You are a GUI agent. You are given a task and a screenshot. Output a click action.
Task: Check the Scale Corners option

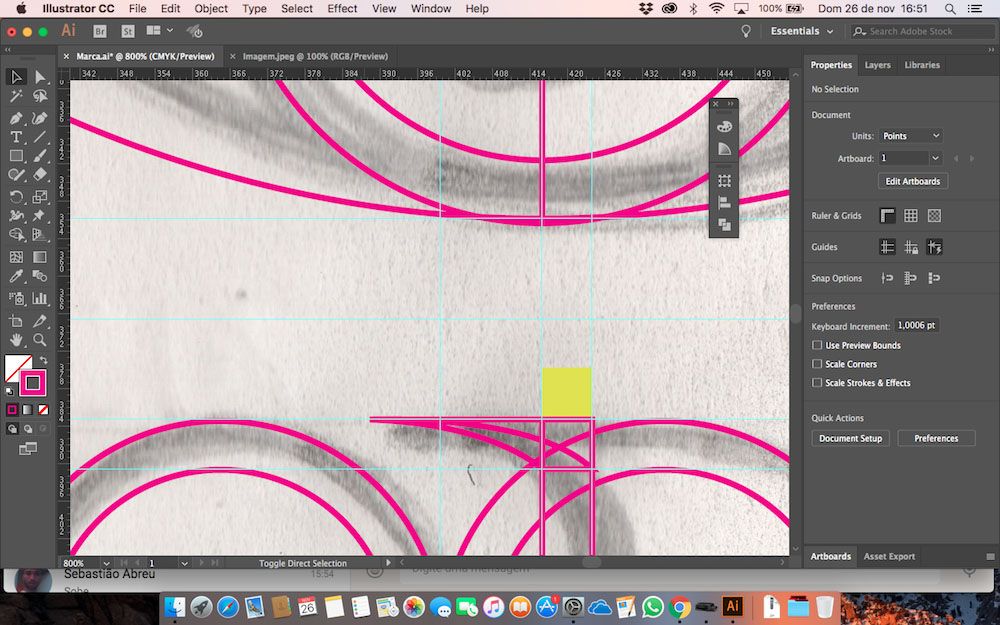tap(817, 365)
